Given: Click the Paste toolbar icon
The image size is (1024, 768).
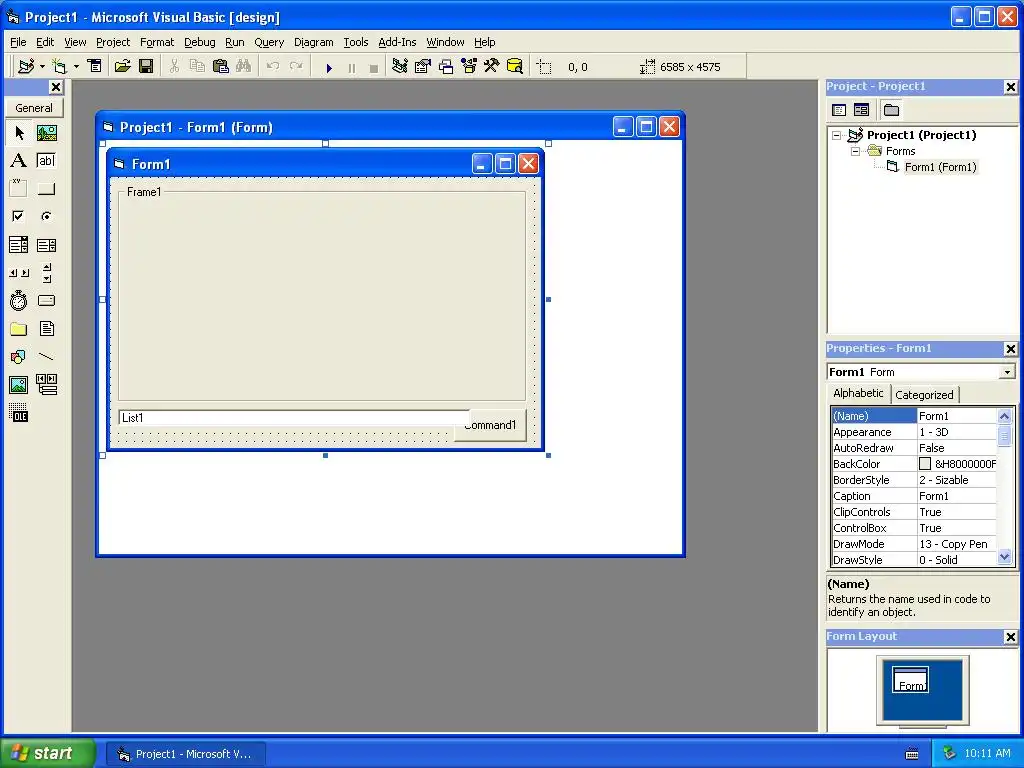Looking at the screenshot, I should (x=221, y=66).
